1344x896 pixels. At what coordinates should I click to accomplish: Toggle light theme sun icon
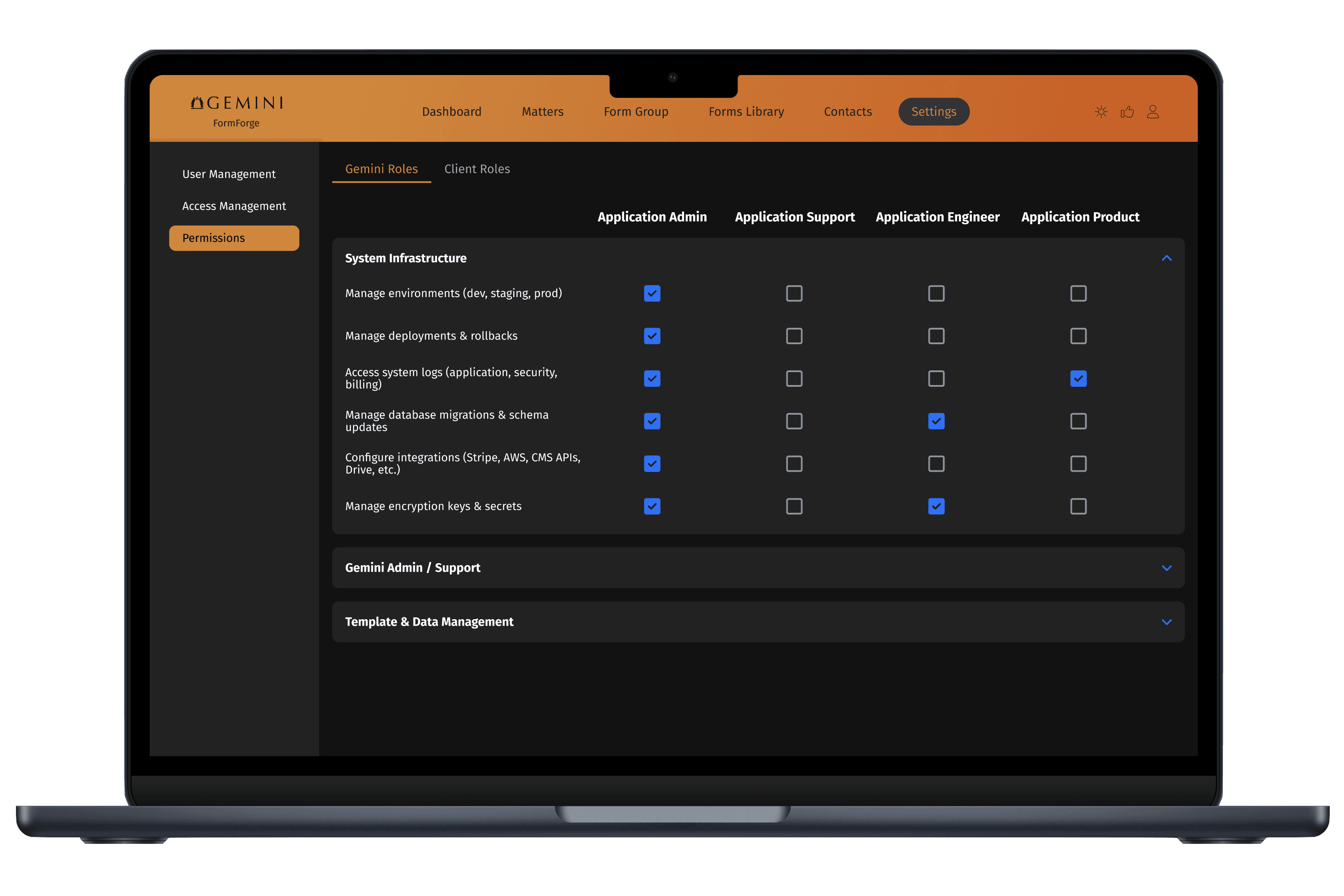click(1101, 112)
